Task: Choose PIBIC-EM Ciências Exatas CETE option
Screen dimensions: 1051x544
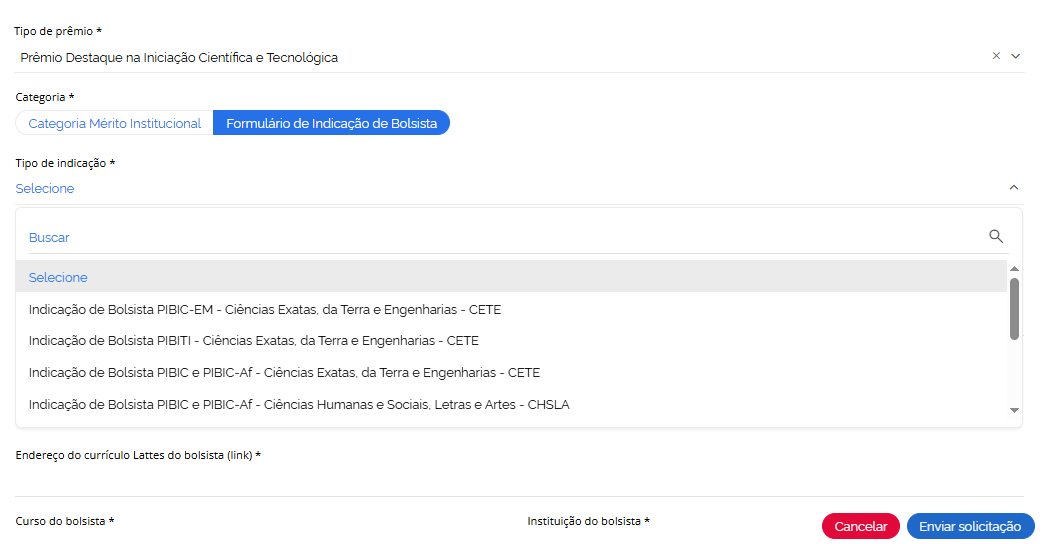Action: [265, 309]
